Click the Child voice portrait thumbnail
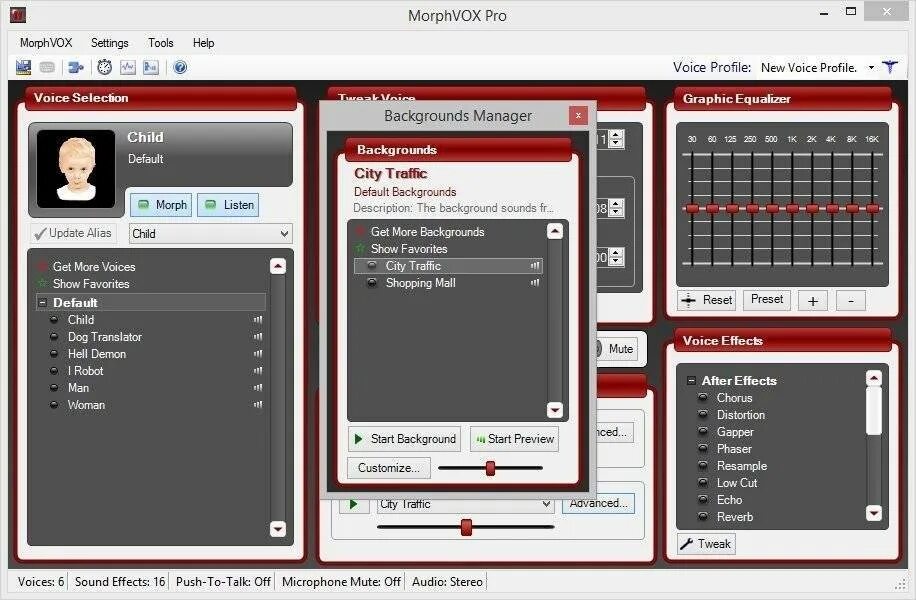Screen dimensions: 916x600 click(x=76, y=169)
